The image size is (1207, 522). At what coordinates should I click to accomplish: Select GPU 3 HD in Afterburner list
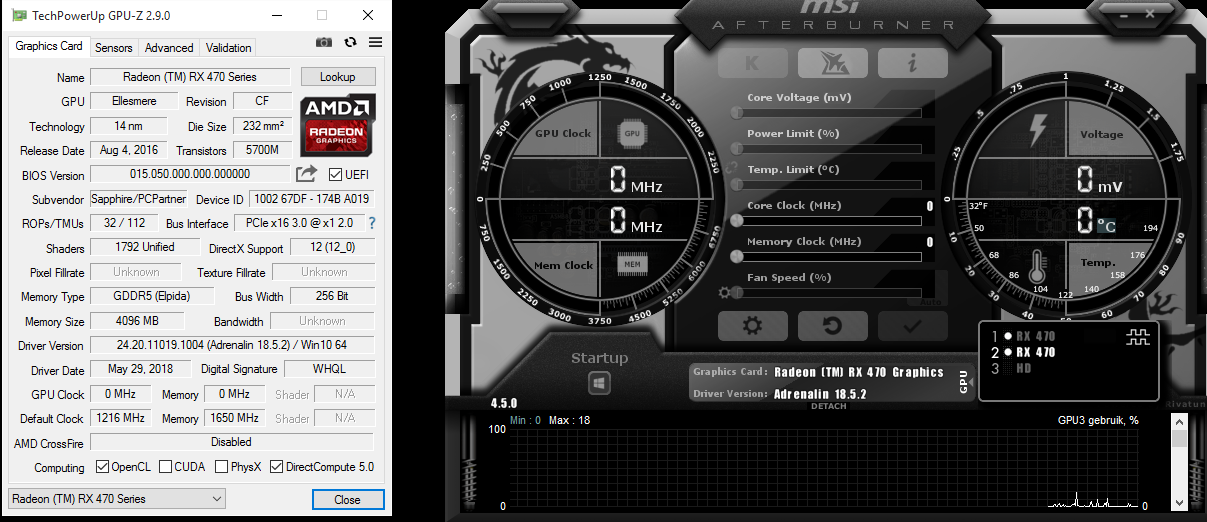pyautogui.click(x=1010, y=368)
